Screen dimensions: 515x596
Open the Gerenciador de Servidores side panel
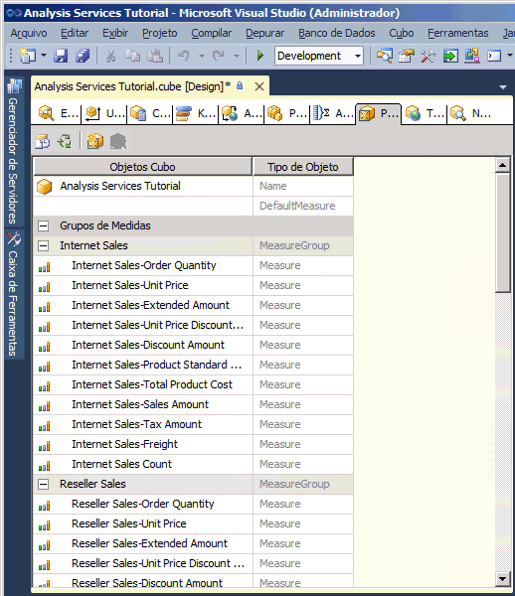[14, 151]
